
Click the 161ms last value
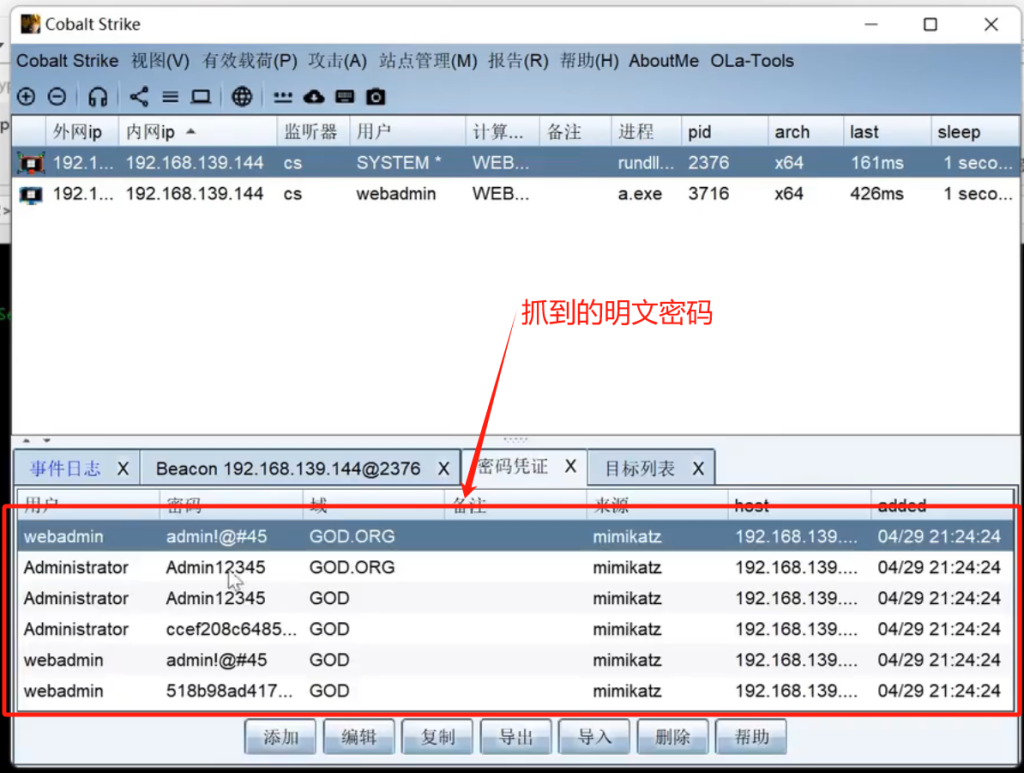pyautogui.click(x=876, y=163)
